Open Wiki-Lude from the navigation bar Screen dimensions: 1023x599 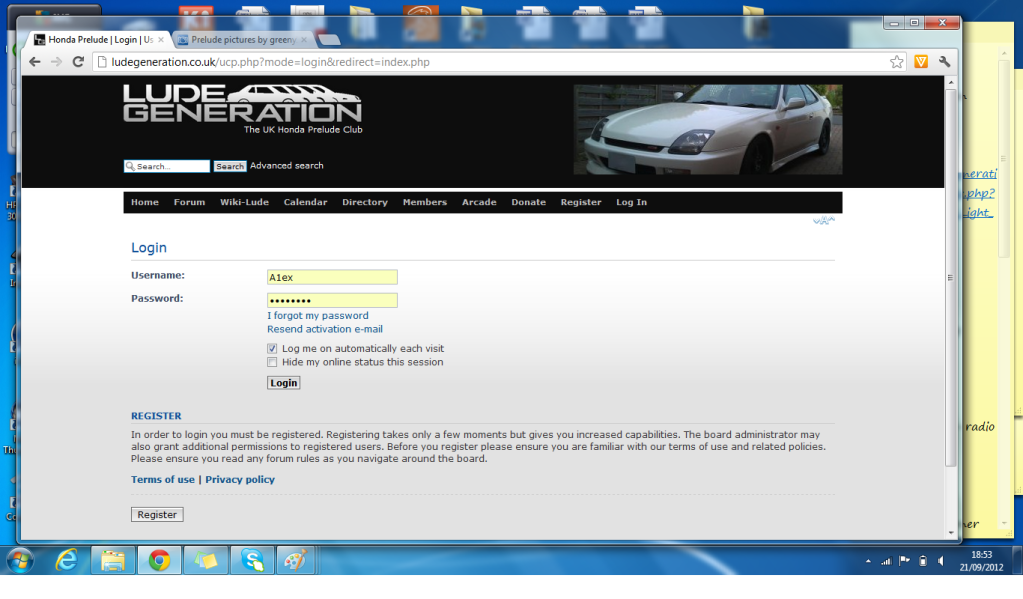pos(244,202)
